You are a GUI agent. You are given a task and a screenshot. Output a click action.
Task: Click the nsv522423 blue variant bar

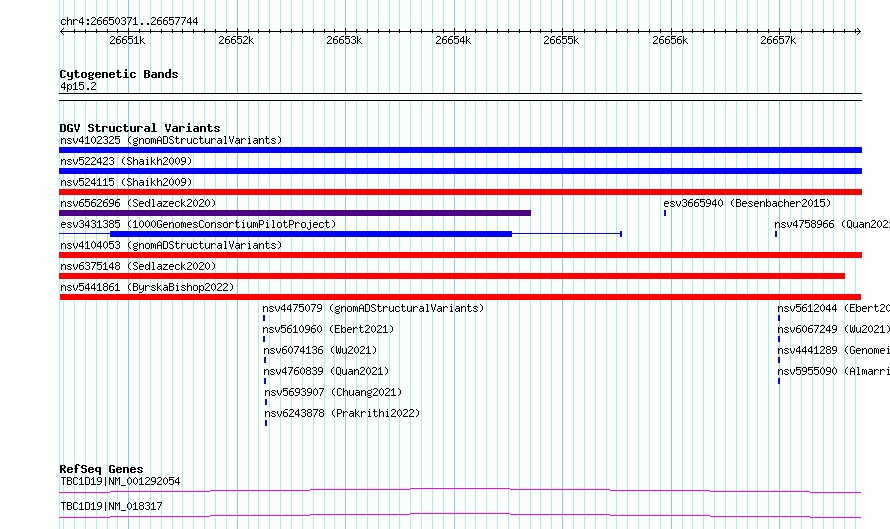pos(460,171)
